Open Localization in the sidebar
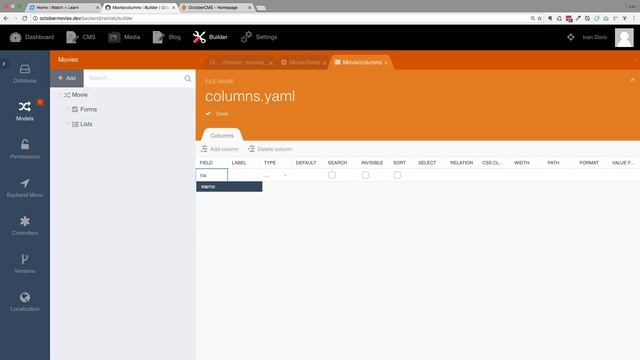Viewport: 640px width, 360px height. coord(25,302)
